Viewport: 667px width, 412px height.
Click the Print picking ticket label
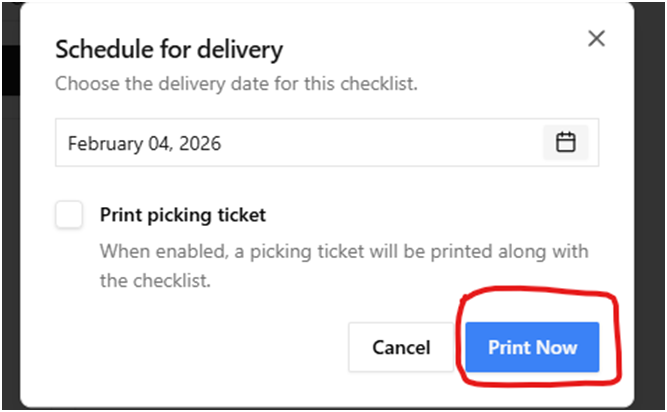click(x=183, y=214)
